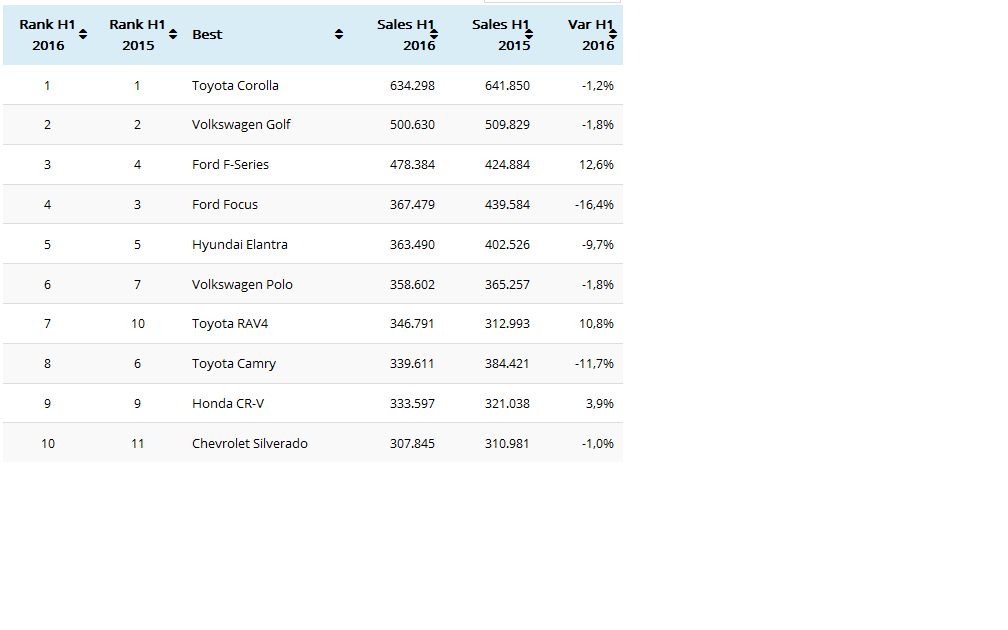This screenshot has height=630, width=1008.
Task: Click sort arrows on Var H1 2016 column
Action: [x=613, y=34]
